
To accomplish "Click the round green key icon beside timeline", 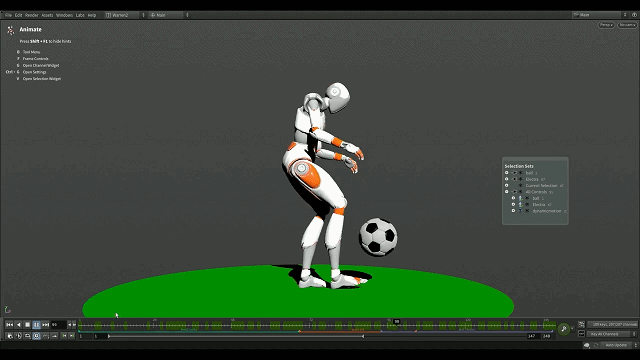I will pyautogui.click(x=564, y=329).
